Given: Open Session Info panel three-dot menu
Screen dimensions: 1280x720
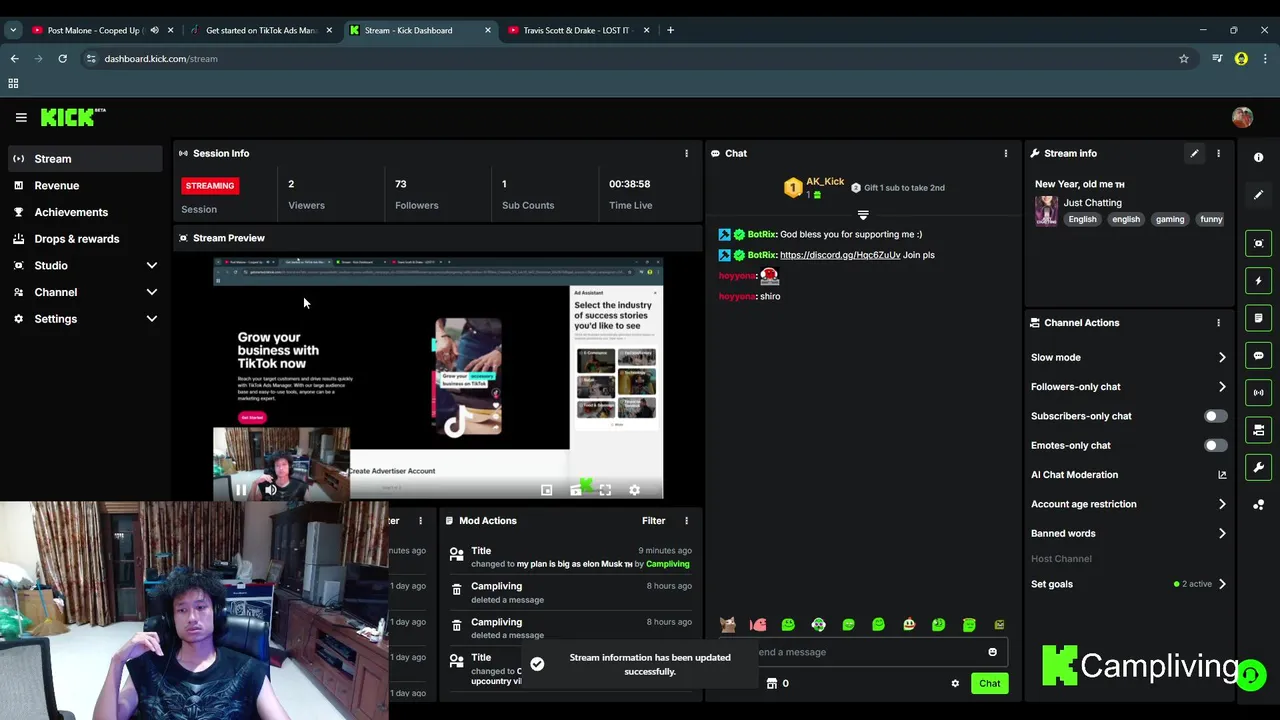Looking at the screenshot, I should tap(686, 153).
